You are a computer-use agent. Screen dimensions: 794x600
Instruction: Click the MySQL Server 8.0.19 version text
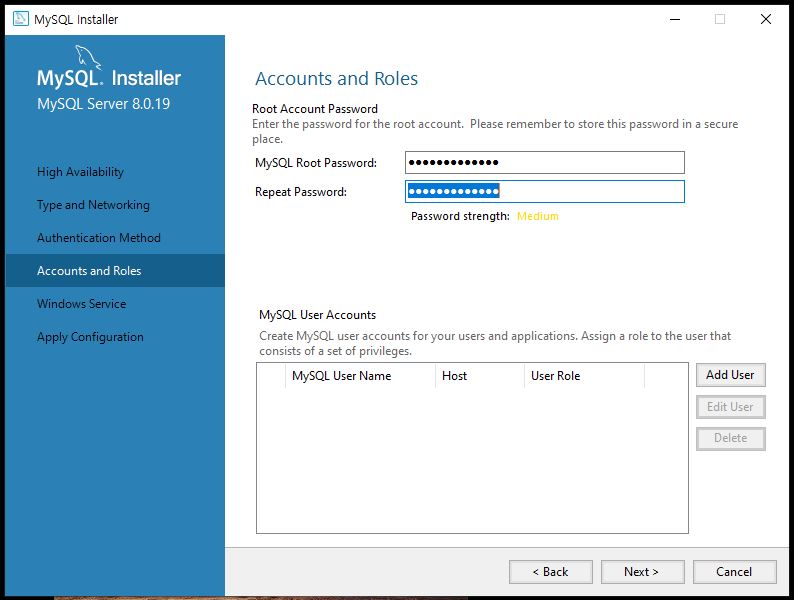(103, 104)
